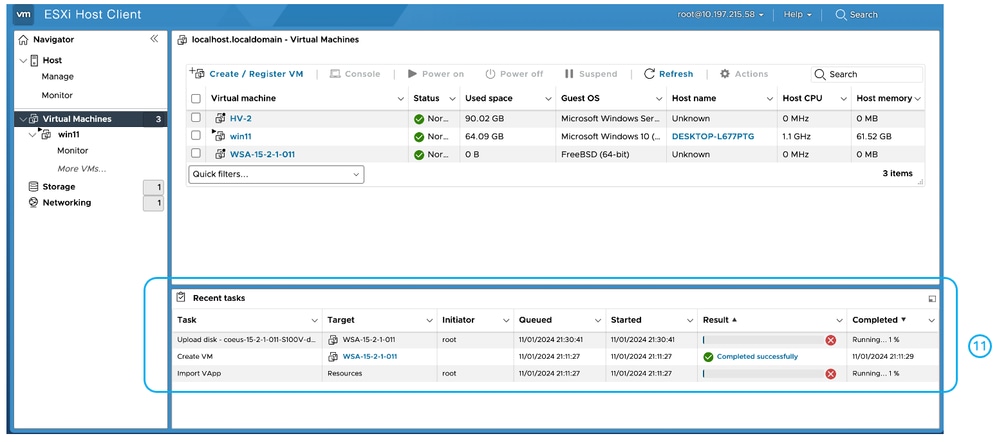Click the win11 VM icon in Navigator tree
999x442 pixels.
[45, 134]
